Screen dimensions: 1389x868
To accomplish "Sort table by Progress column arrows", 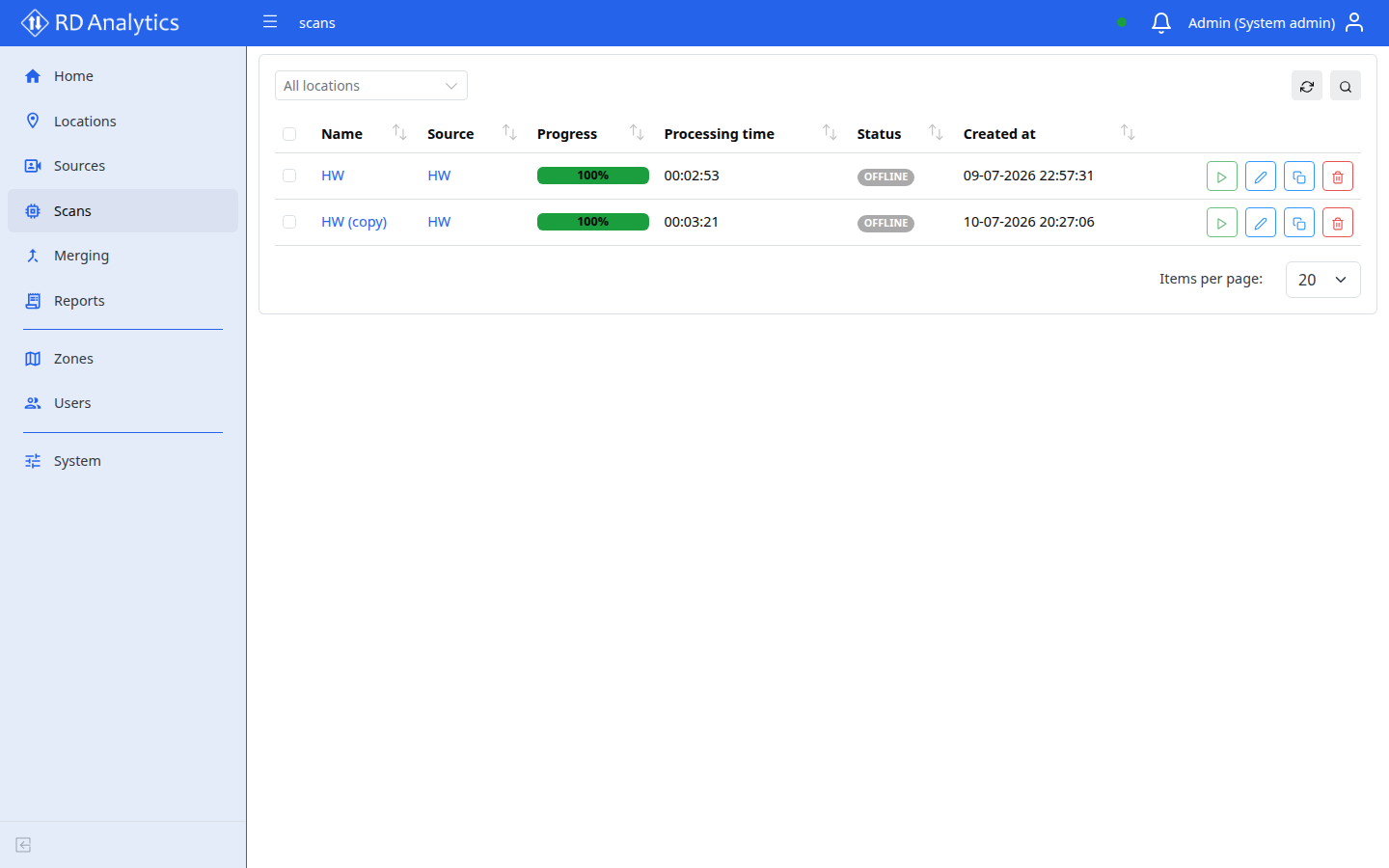I will [x=637, y=132].
